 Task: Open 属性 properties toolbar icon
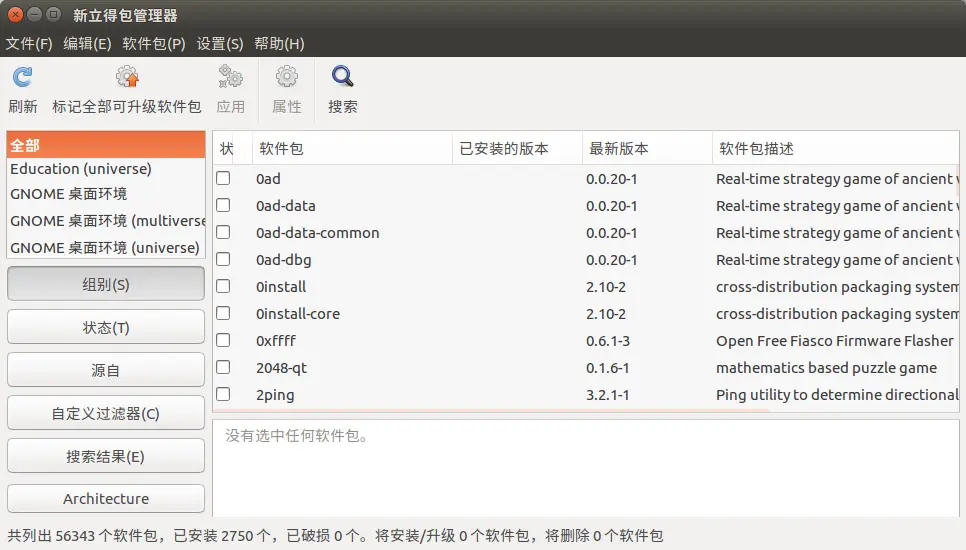[x=286, y=77]
